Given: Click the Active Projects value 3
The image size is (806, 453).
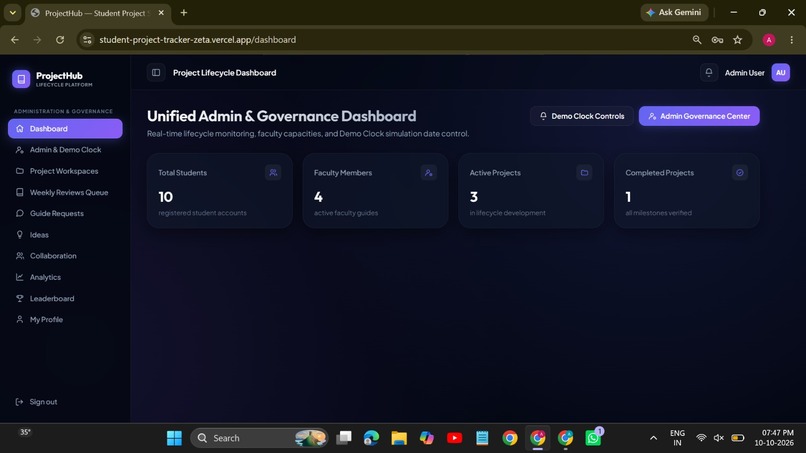Looking at the screenshot, I should [474, 197].
